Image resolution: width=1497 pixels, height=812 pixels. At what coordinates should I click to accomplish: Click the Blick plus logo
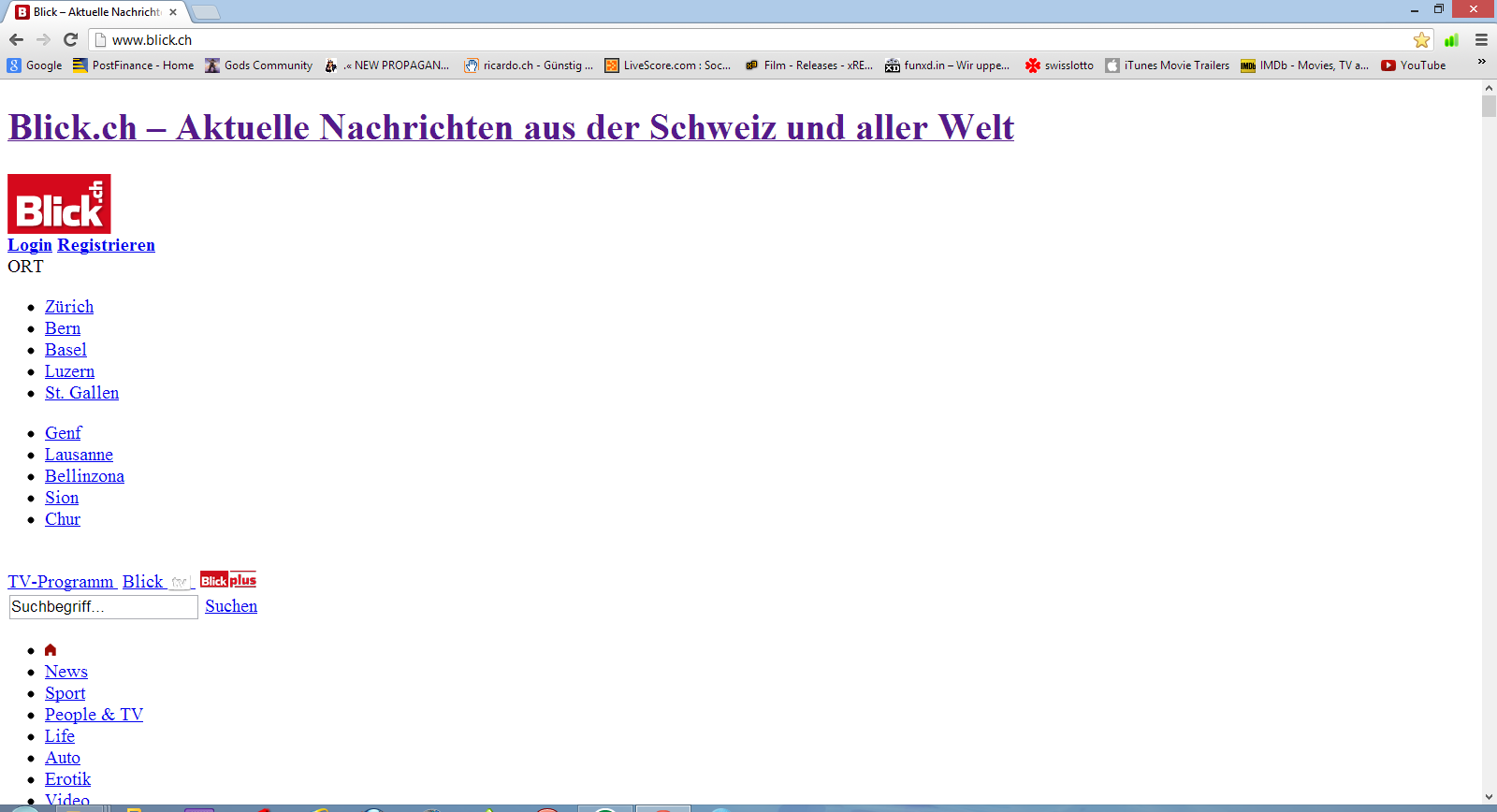[x=228, y=580]
